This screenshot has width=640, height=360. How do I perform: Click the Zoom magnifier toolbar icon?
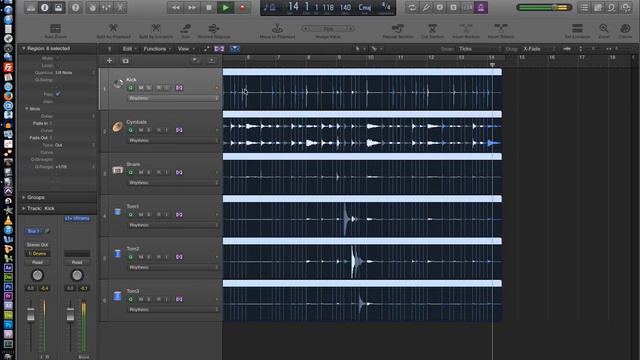pyautogui.click(x=604, y=28)
